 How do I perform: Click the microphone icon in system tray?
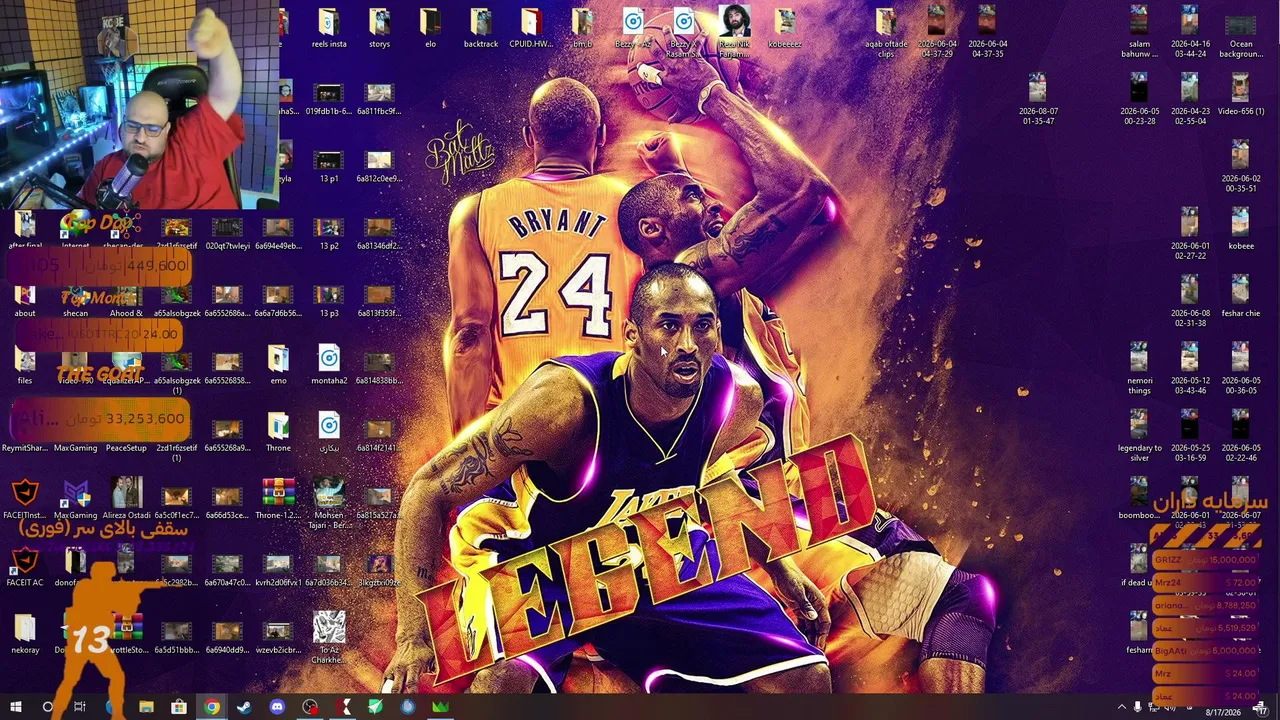pyautogui.click(x=1137, y=707)
